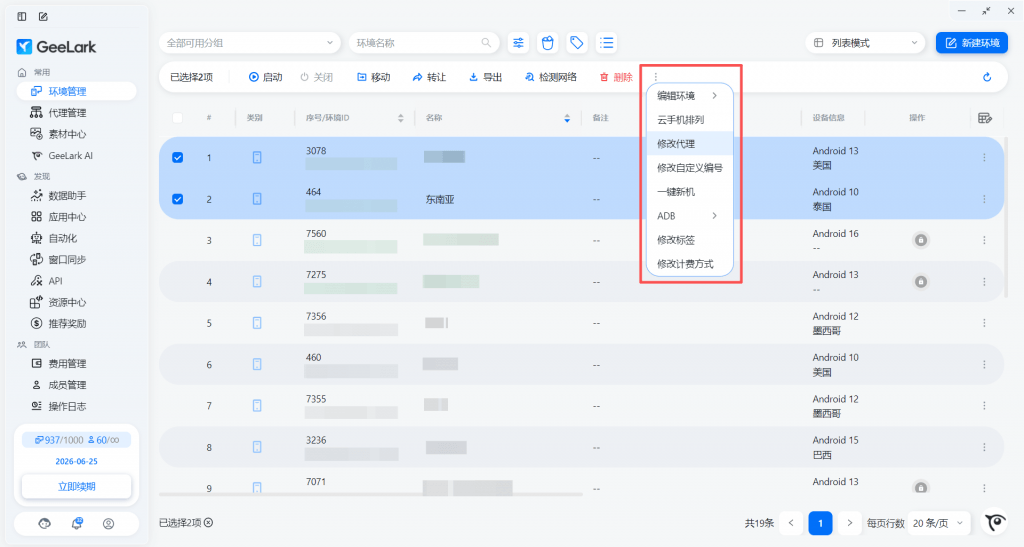Image resolution: width=1024 pixels, height=547 pixels.
Task: Click the tag icon in top toolbar
Action: click(x=576, y=43)
